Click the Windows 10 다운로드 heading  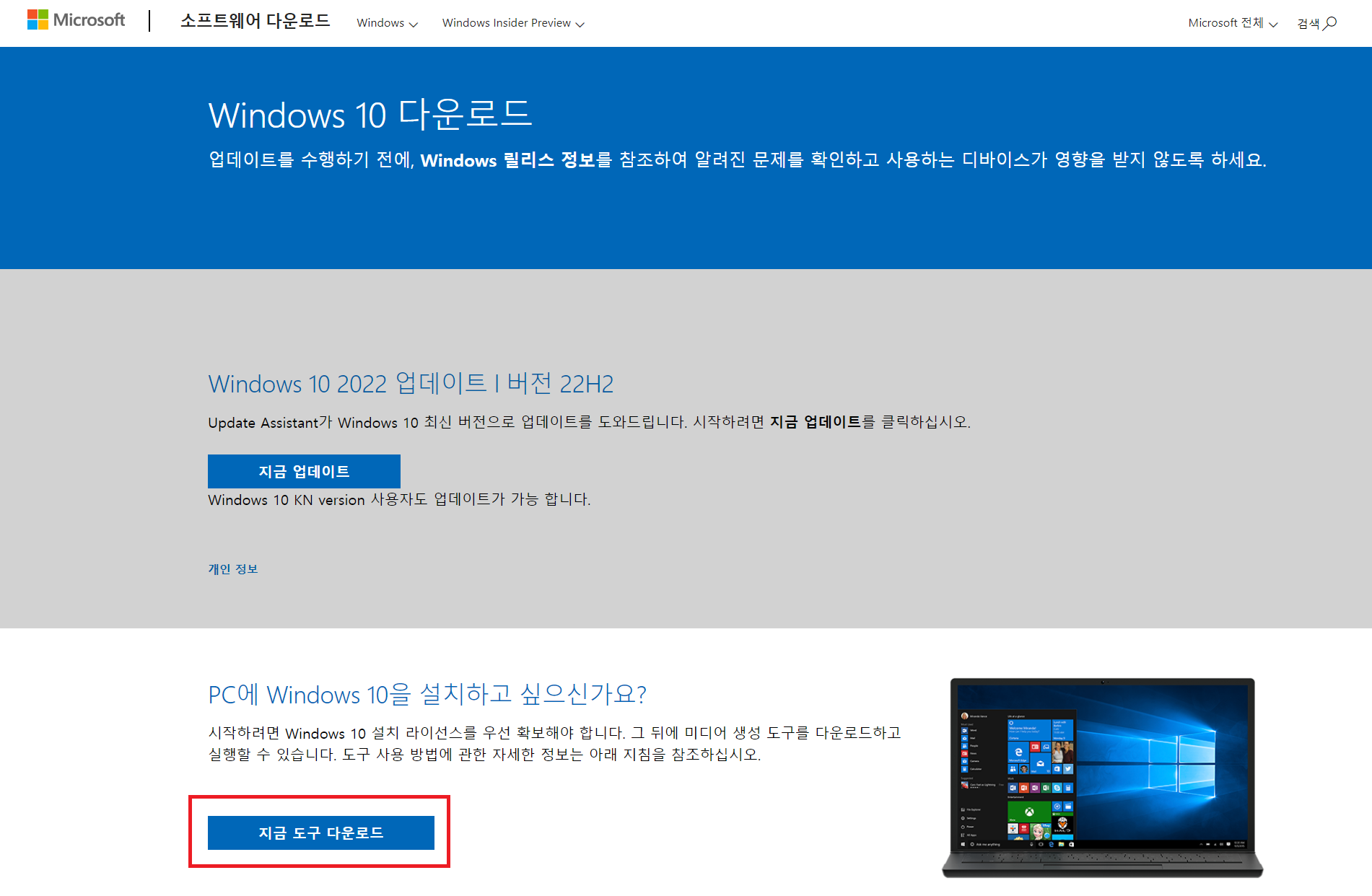370,115
